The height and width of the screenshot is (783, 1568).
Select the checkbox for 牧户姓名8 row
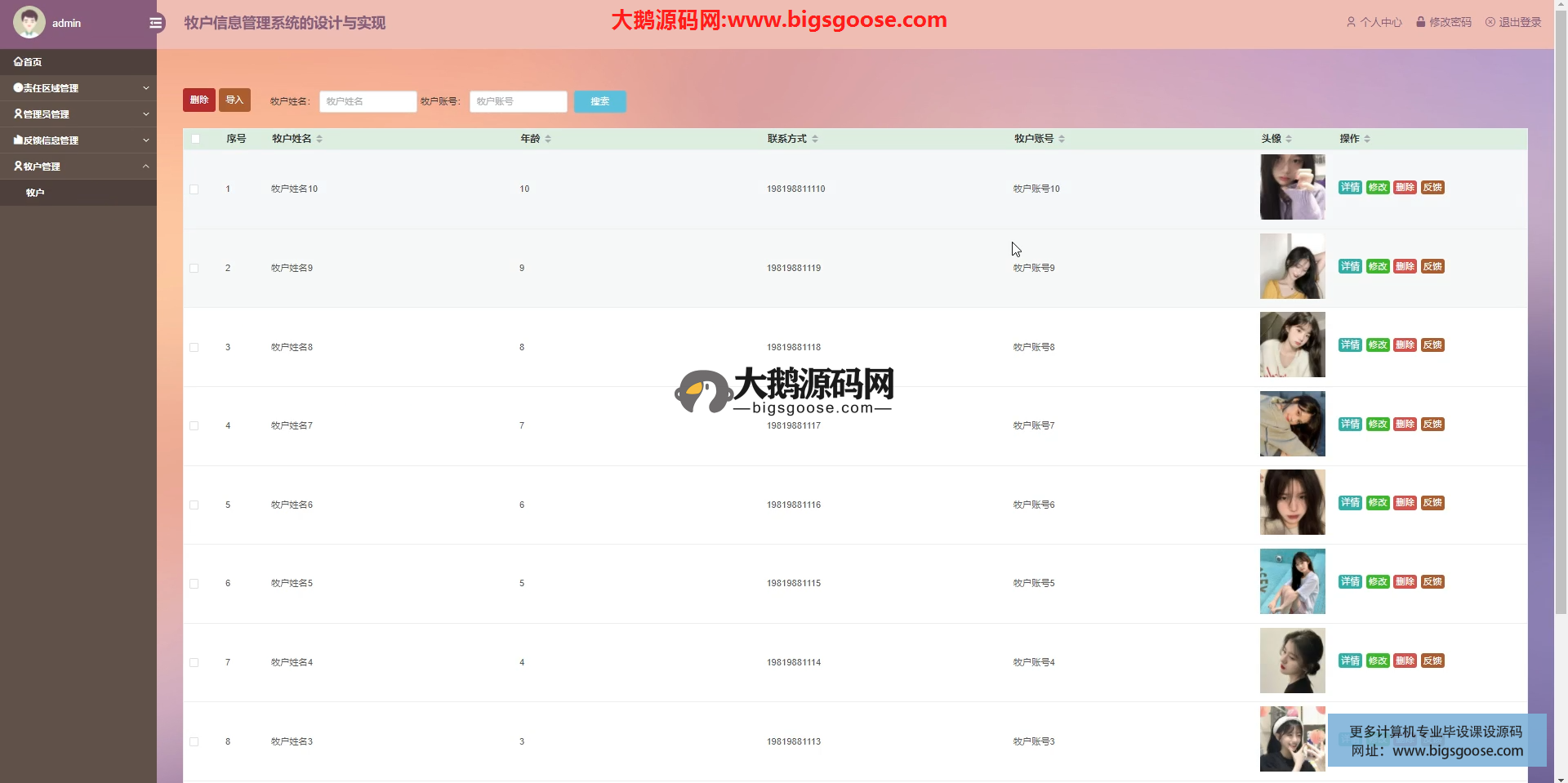tap(194, 348)
